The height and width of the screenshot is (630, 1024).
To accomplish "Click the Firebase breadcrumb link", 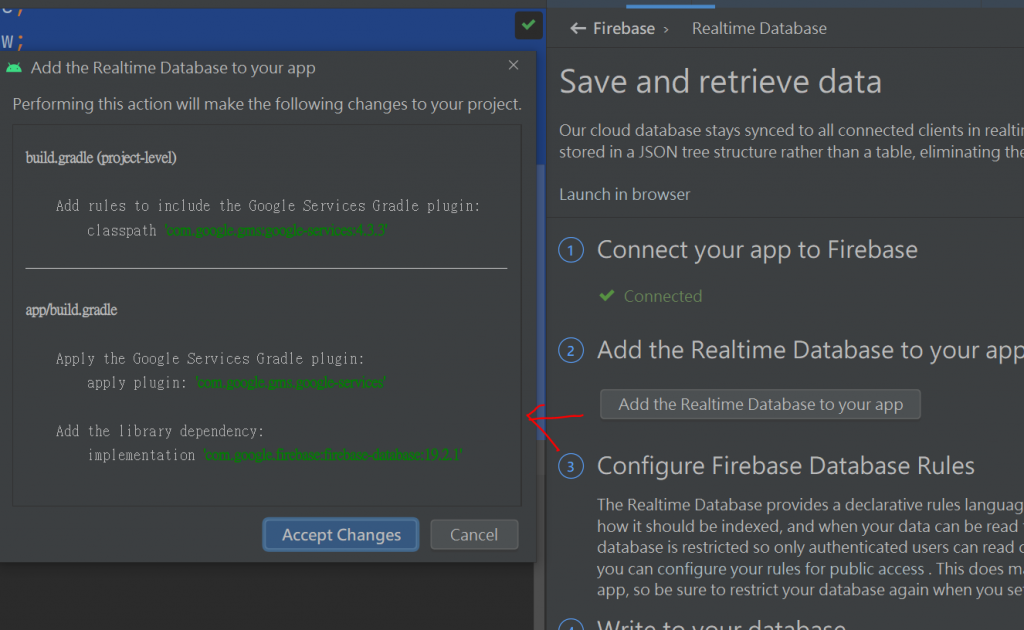I will 624,29.
